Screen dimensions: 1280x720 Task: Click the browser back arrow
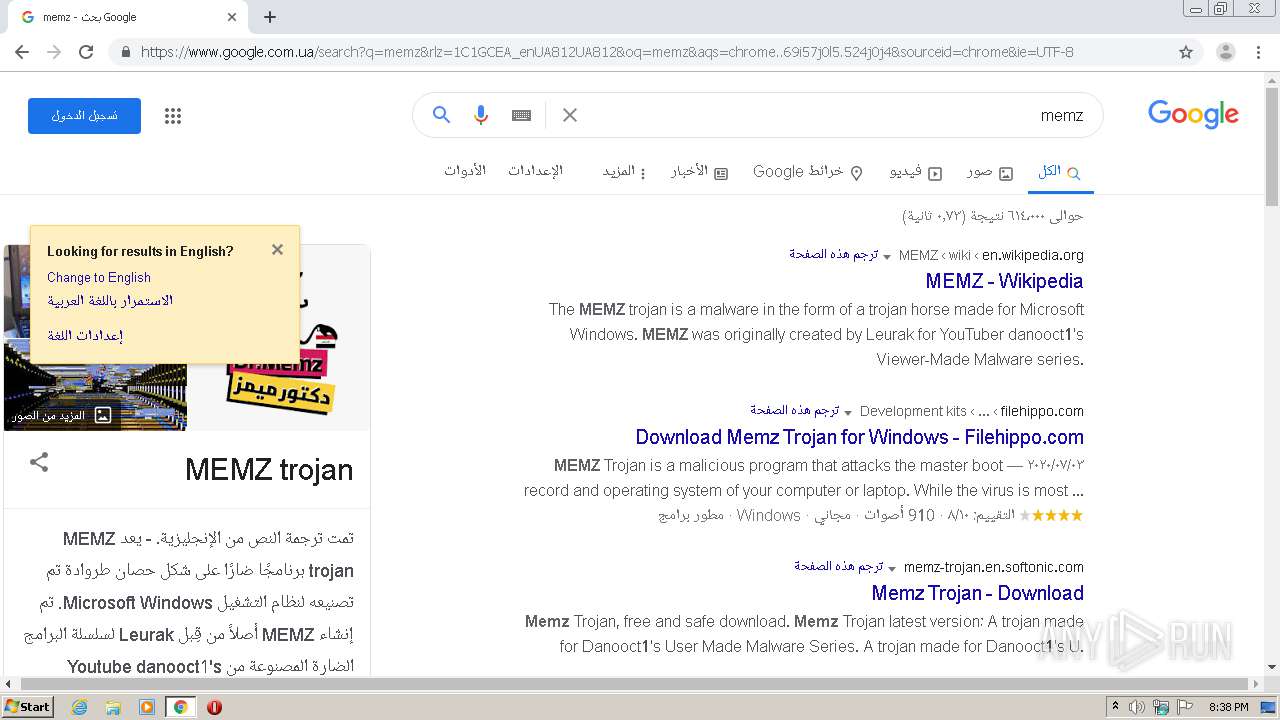pos(22,52)
